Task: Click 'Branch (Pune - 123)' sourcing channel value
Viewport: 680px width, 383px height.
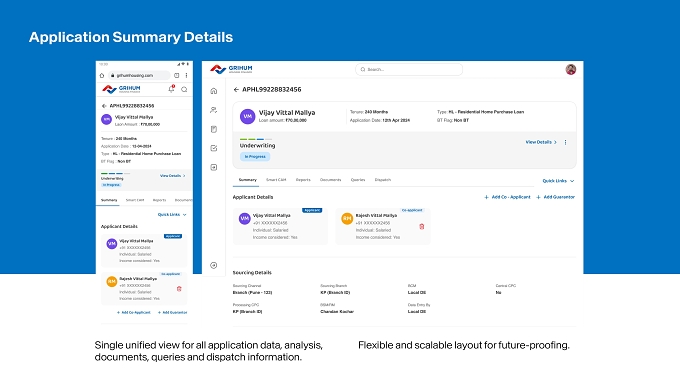Action: (252, 293)
